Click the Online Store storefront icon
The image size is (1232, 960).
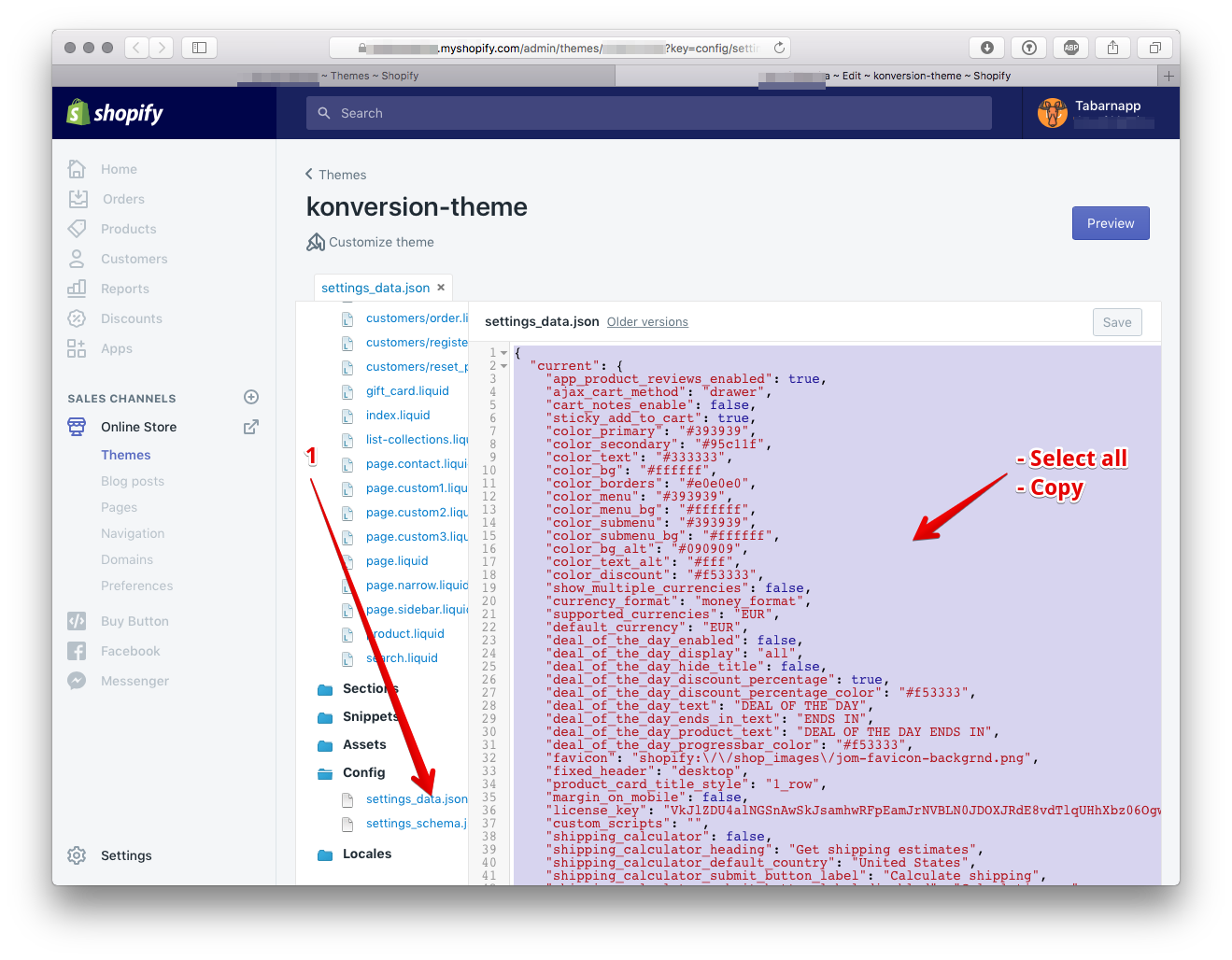point(77,427)
